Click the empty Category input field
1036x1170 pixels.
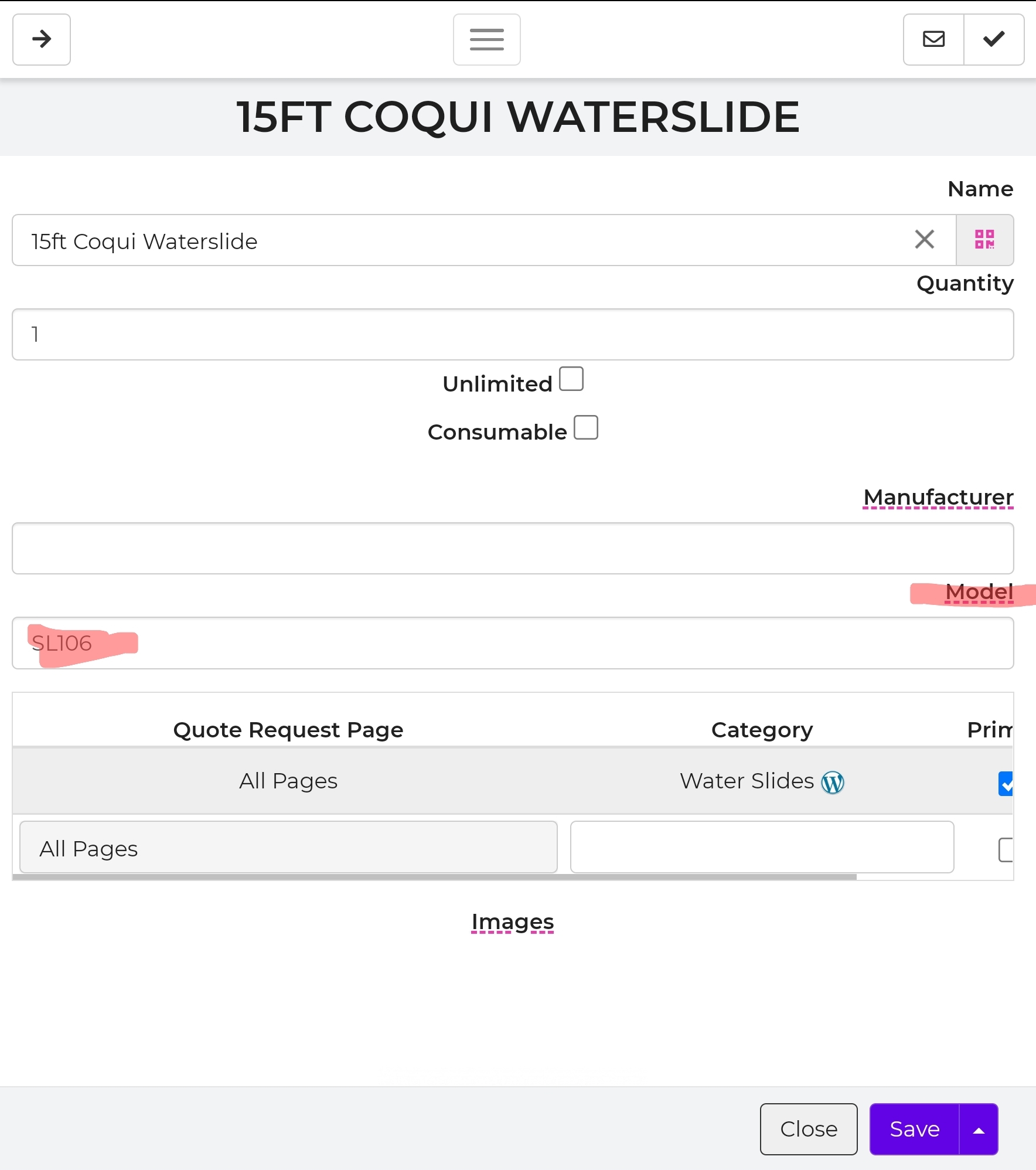coord(762,848)
